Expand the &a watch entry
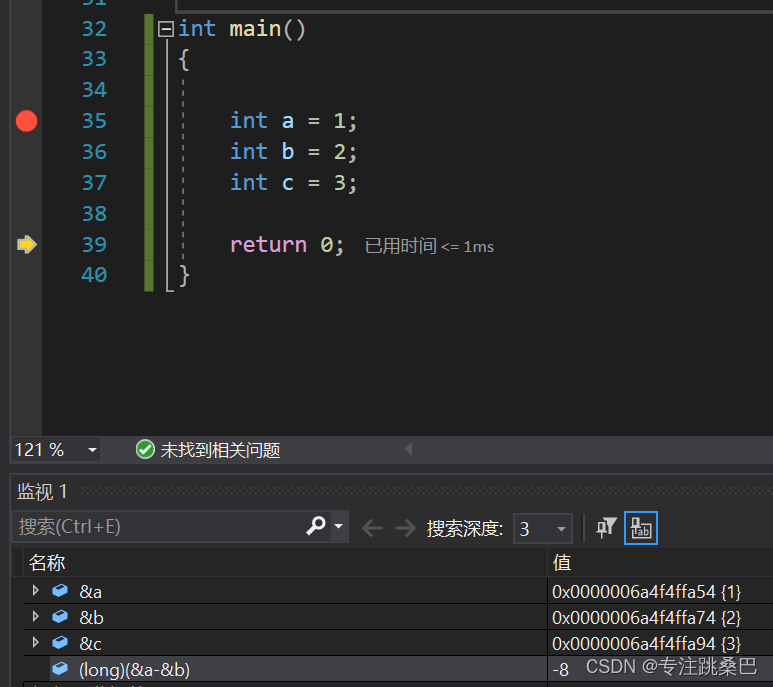The image size is (773, 687). (36, 591)
